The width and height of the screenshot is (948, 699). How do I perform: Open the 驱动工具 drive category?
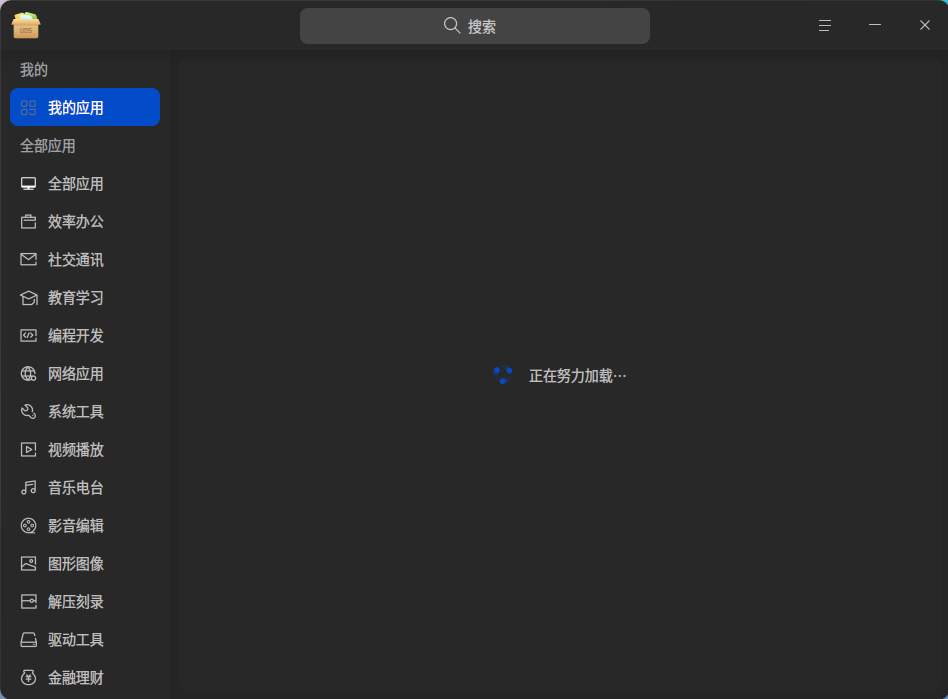(85, 640)
